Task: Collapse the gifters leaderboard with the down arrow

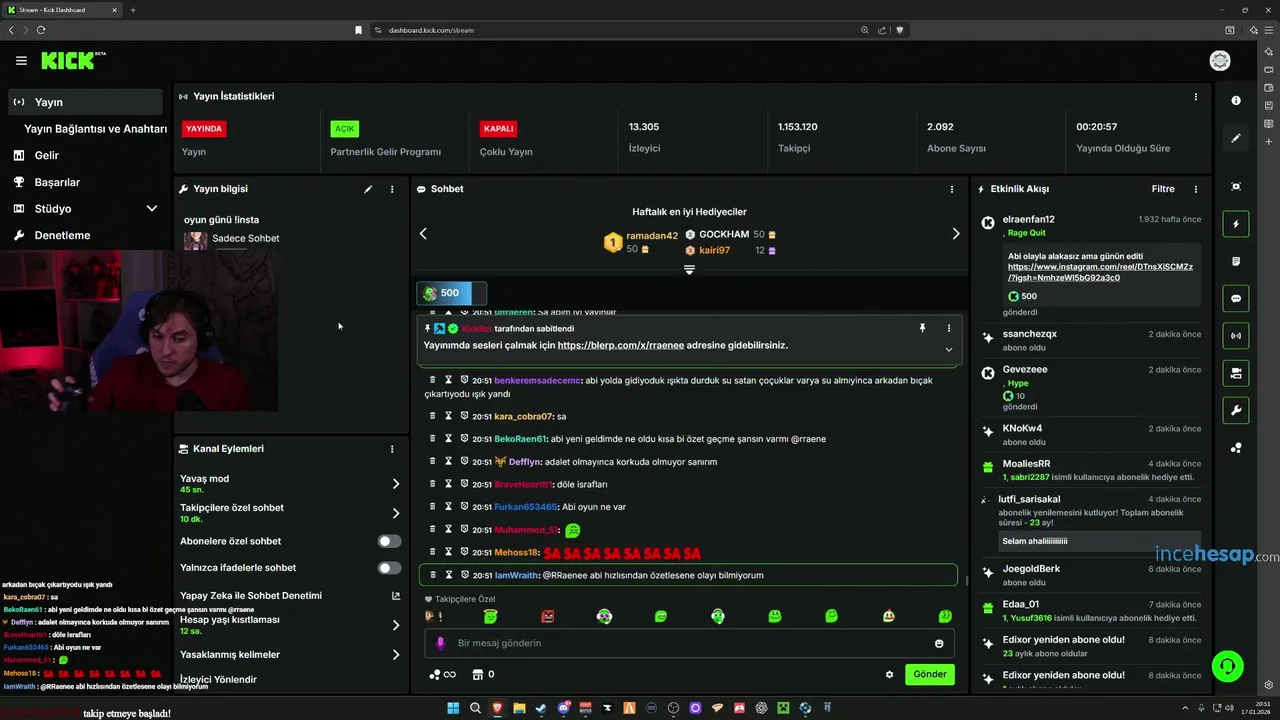Action: tap(689, 269)
